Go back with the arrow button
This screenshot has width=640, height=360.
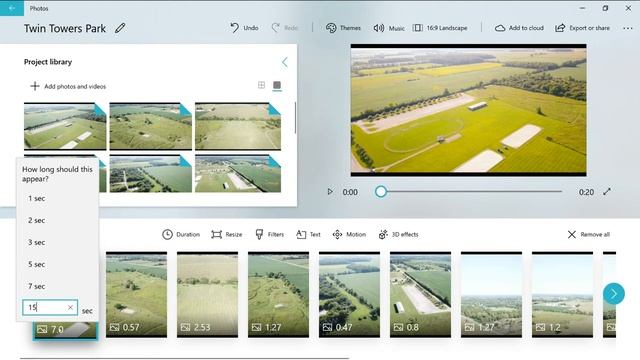pyautogui.click(x=12, y=8)
